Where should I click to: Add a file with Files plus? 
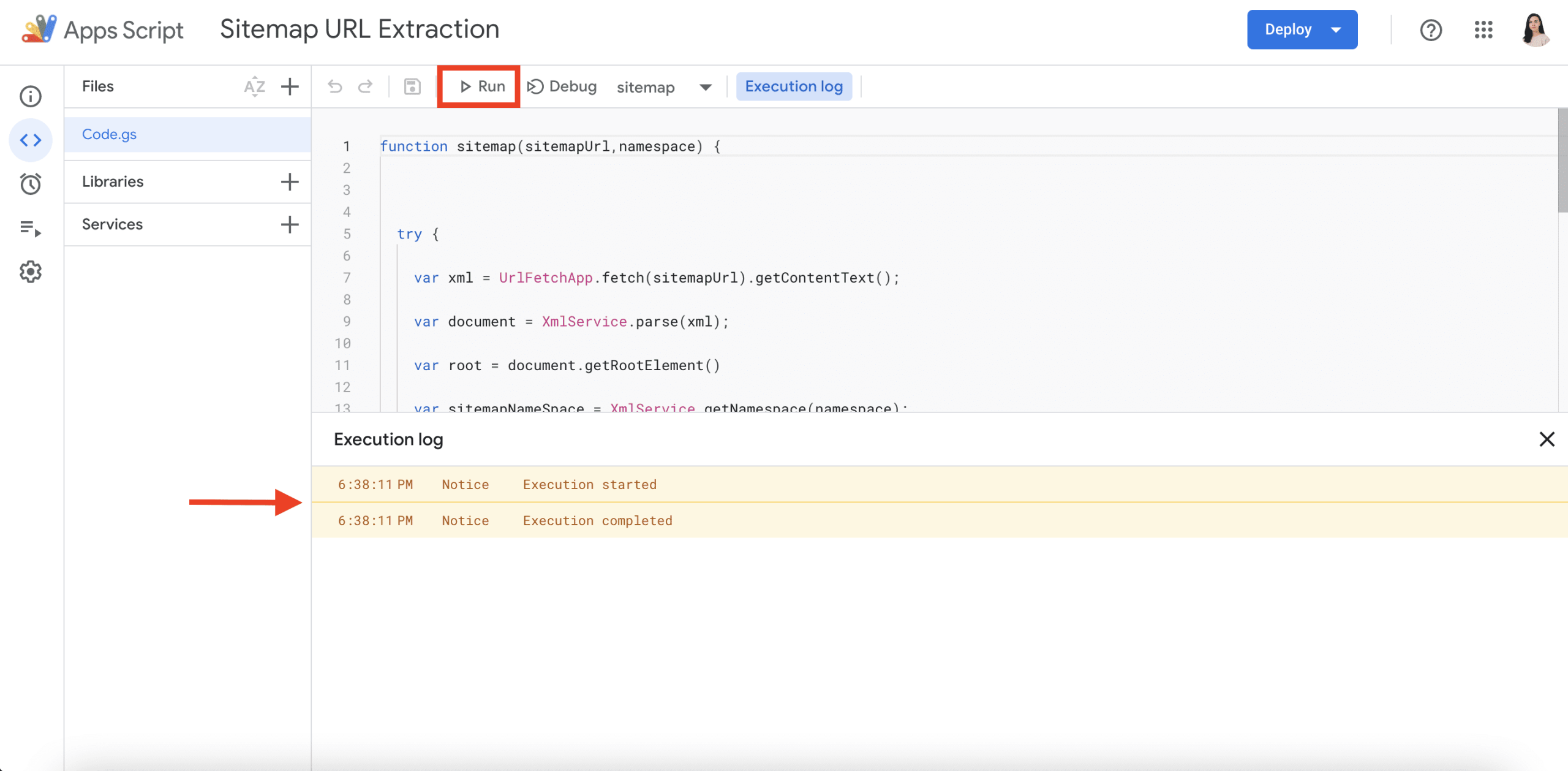point(290,86)
